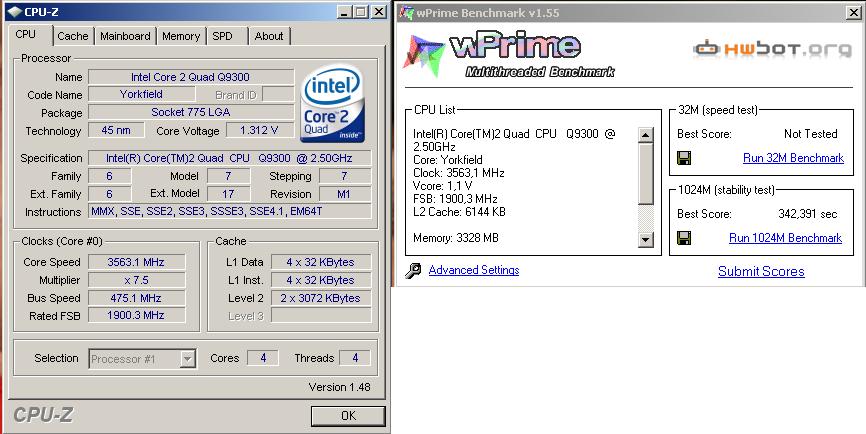The image size is (866, 434).
Task: Select the Memory tab
Action: (x=181, y=36)
